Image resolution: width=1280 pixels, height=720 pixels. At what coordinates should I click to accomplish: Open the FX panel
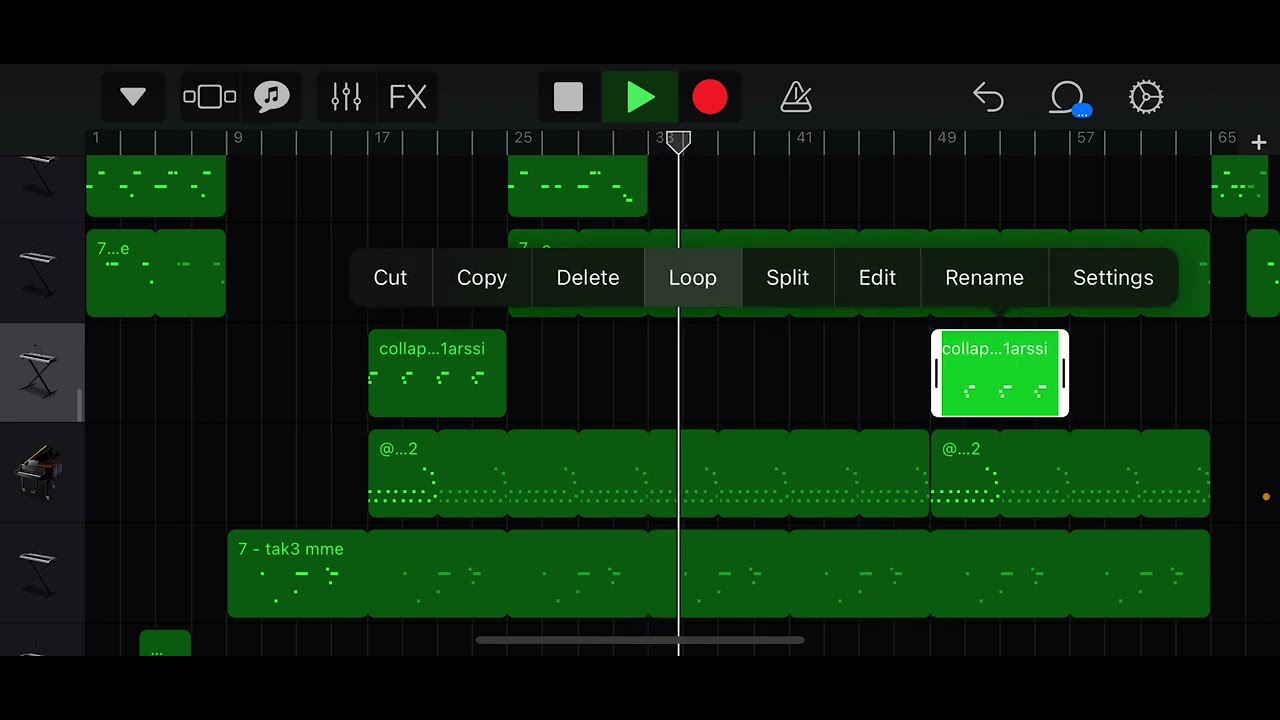[408, 97]
